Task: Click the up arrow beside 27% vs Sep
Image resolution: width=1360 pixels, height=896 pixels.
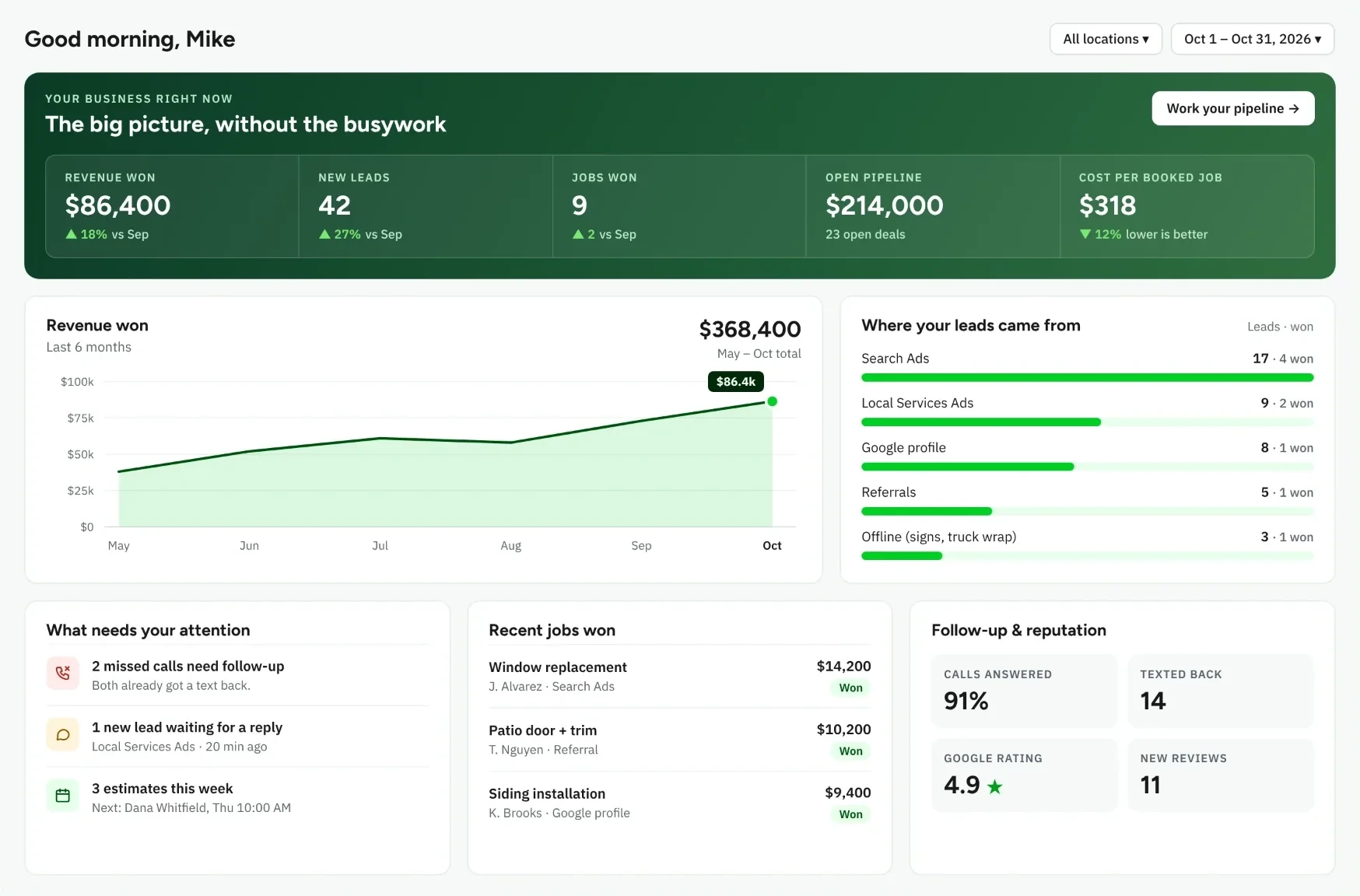Action: click(324, 234)
